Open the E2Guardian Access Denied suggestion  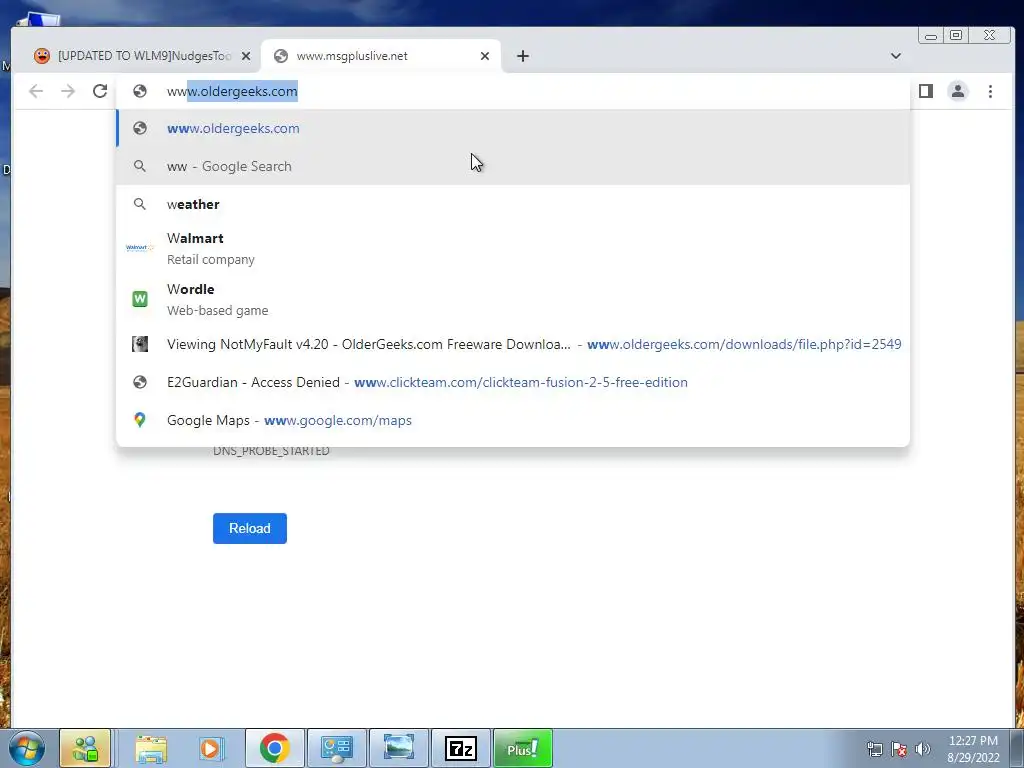pyautogui.click(x=513, y=382)
